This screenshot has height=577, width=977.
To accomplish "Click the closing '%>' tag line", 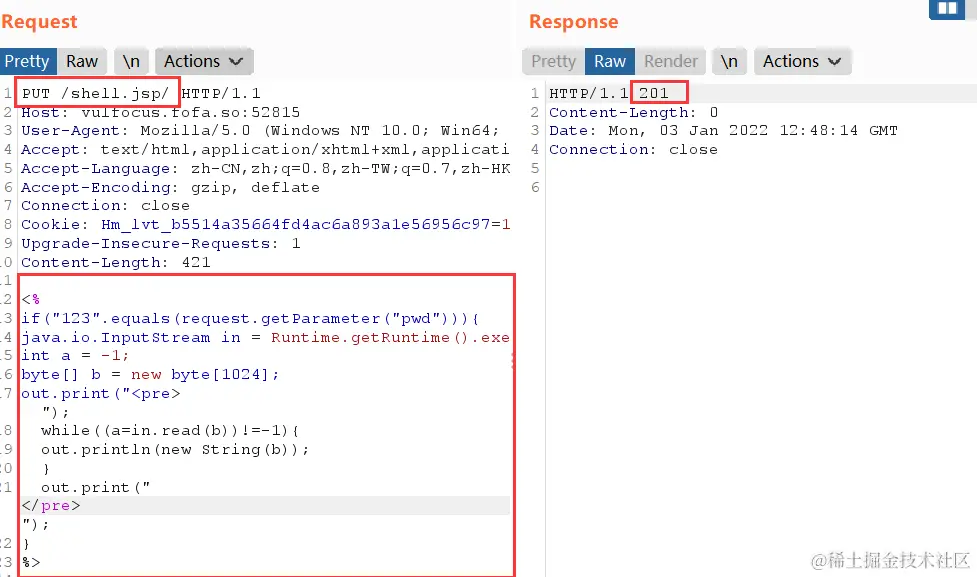I will (31, 562).
